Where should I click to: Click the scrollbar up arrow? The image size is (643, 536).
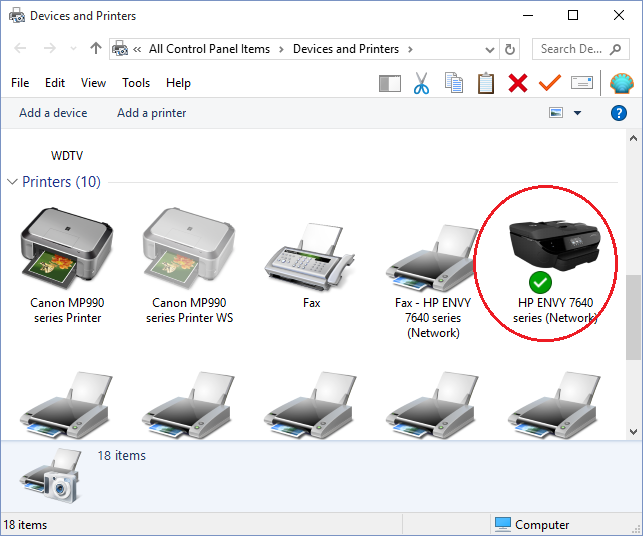tap(633, 139)
